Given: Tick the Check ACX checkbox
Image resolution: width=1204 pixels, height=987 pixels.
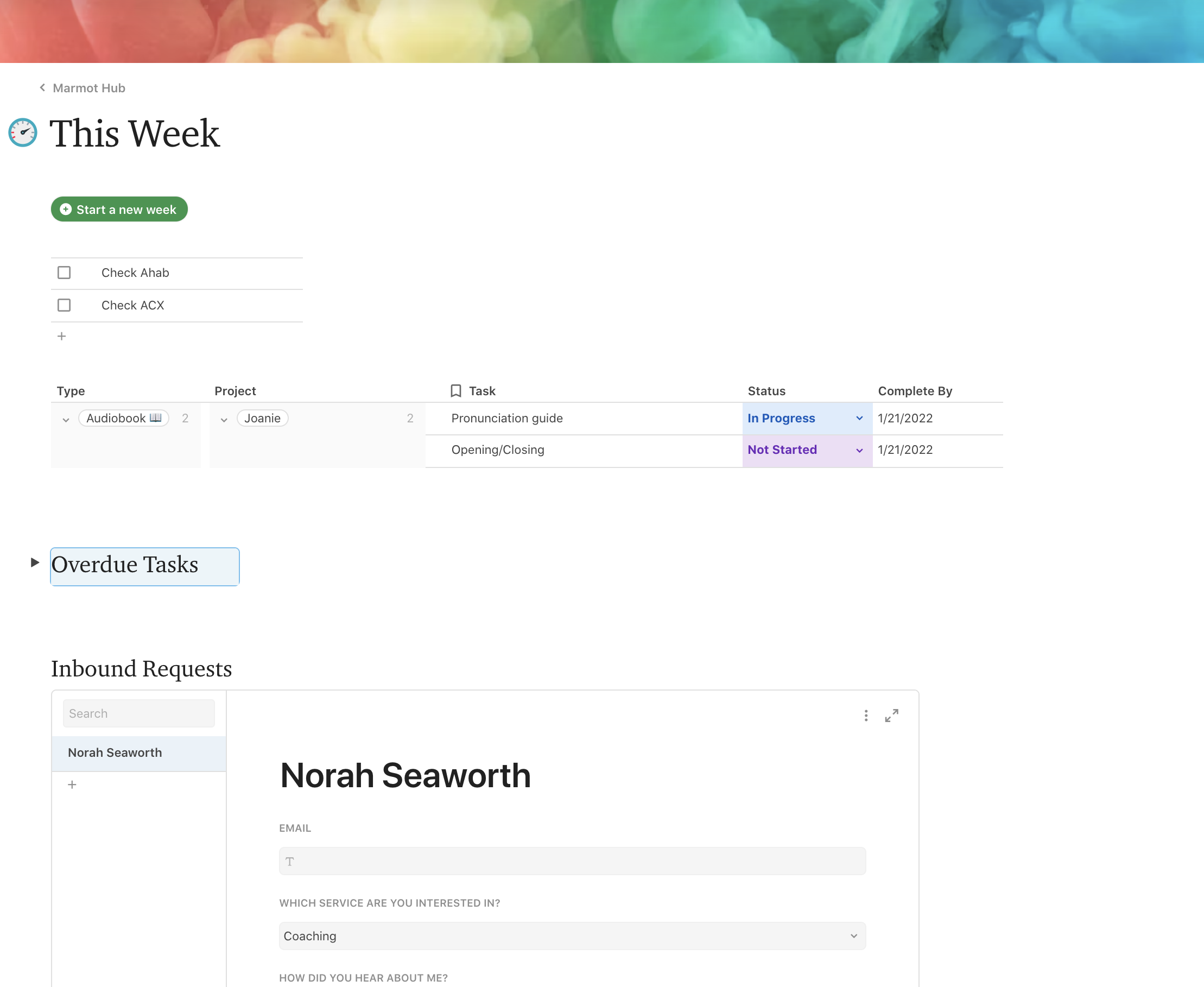Looking at the screenshot, I should [x=64, y=305].
